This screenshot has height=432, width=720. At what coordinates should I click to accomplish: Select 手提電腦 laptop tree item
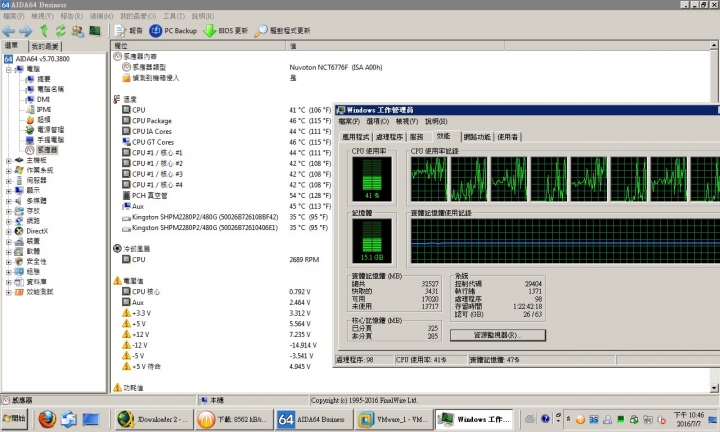(x=50, y=140)
